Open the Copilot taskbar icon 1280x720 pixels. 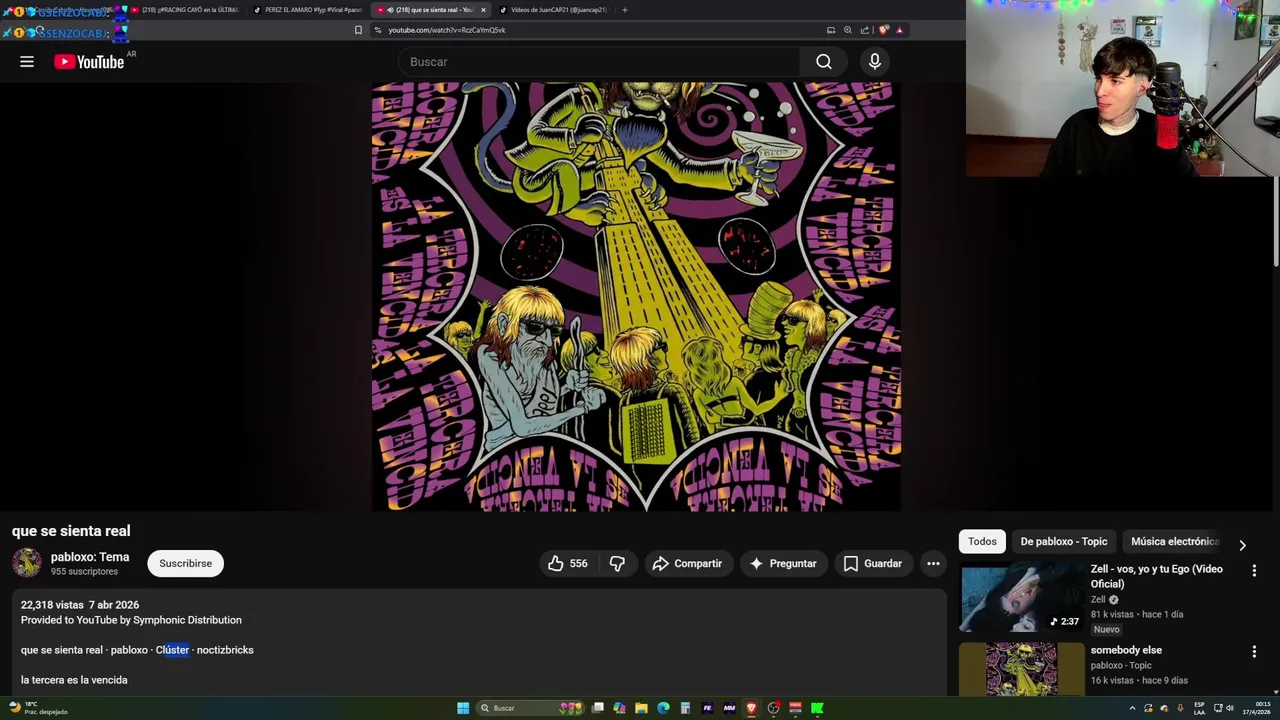pyautogui.click(x=619, y=708)
